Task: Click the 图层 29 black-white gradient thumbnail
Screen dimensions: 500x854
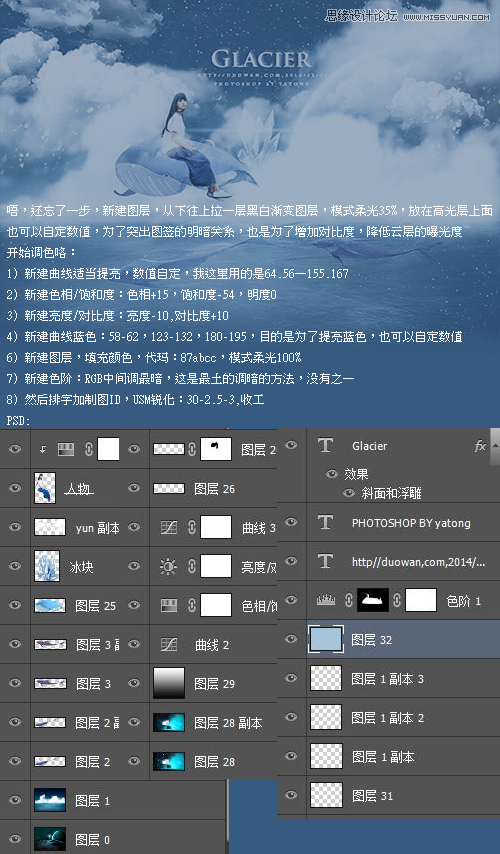Action: [x=169, y=684]
